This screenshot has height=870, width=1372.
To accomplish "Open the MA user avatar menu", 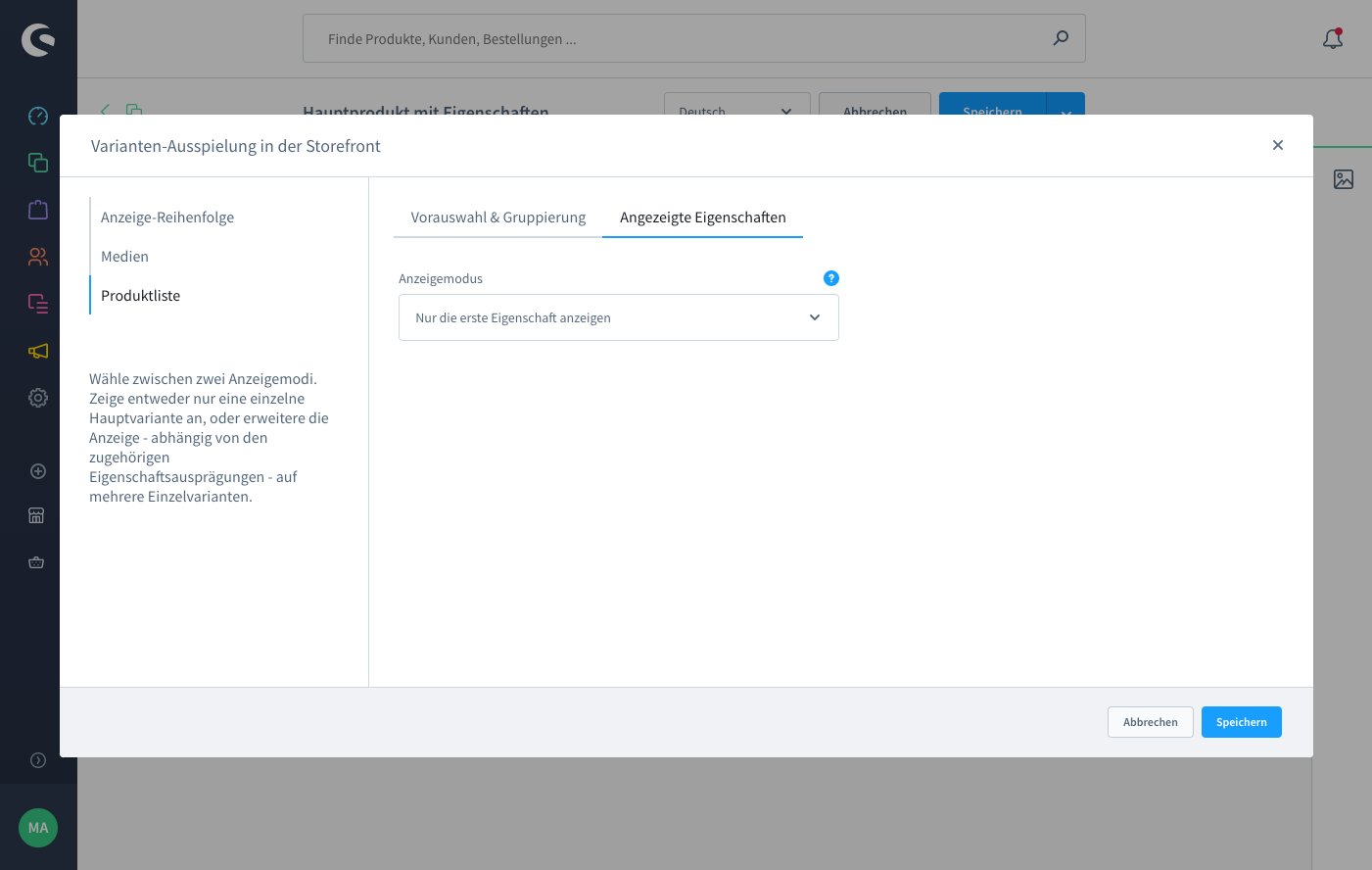I will click(38, 828).
